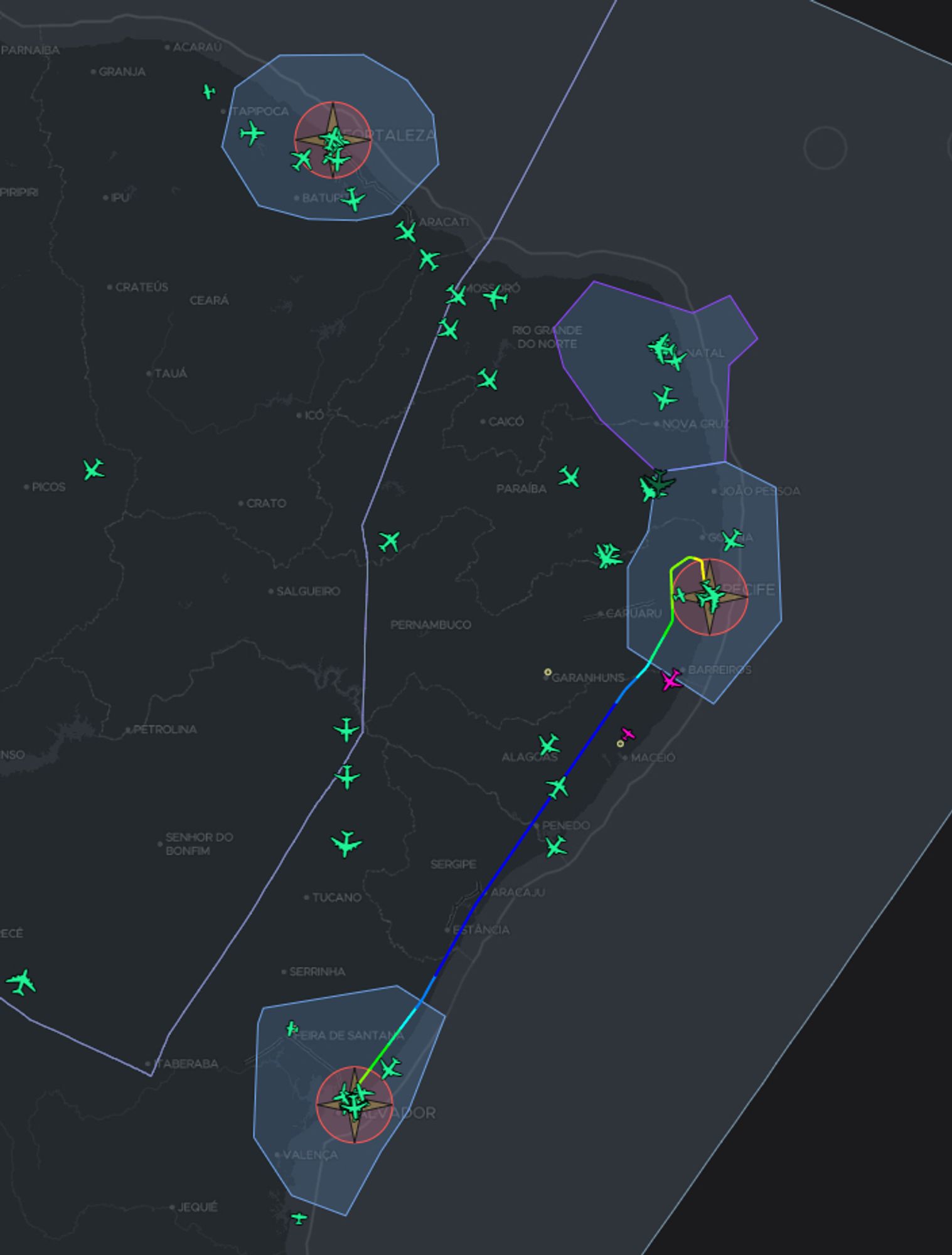Click the Crateús city label
Screen dimensions: 952x1255
pos(141,287)
